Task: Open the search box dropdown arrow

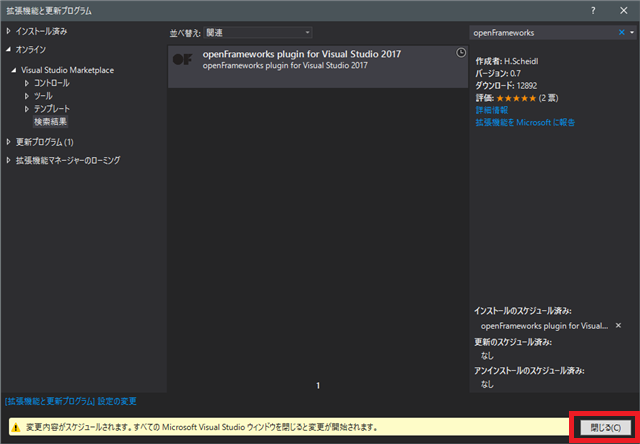Action: (632, 33)
